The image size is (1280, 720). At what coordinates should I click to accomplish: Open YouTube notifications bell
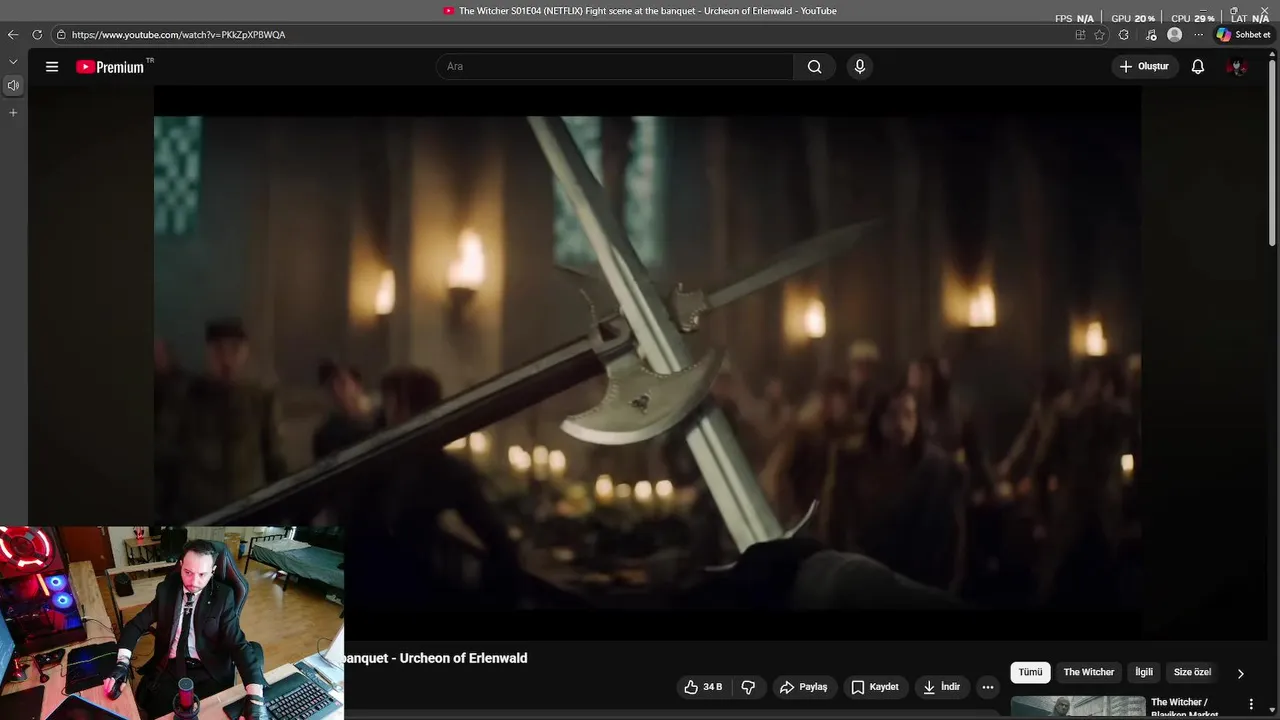click(x=1197, y=67)
